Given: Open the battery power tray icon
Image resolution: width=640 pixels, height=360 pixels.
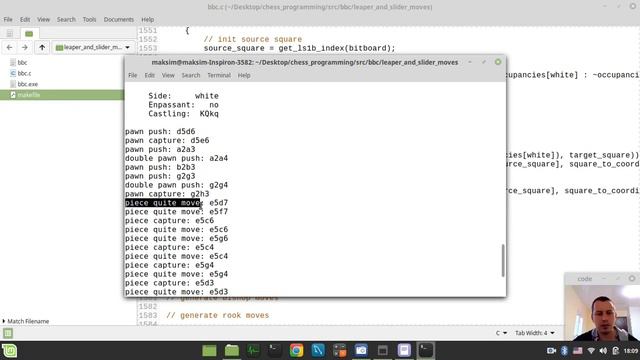Looking at the screenshot, I should point(616,351).
